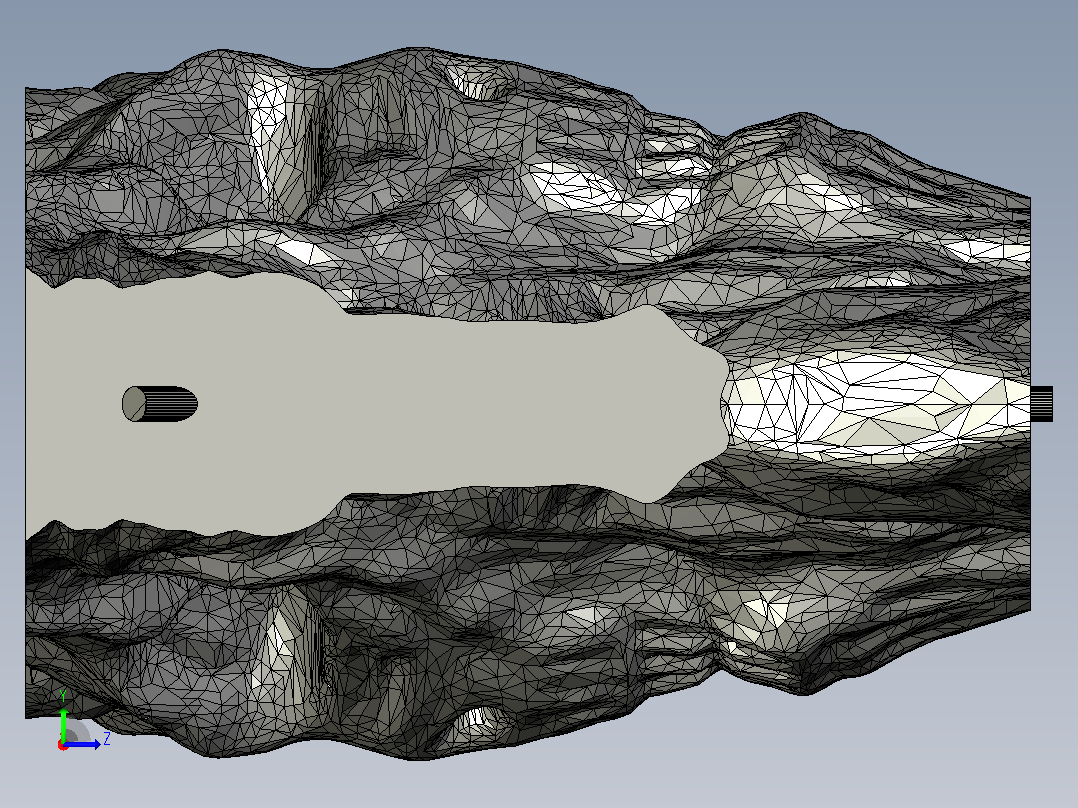Click the blue Z axis arrow of the triad
The image size is (1078, 808).
82,744
